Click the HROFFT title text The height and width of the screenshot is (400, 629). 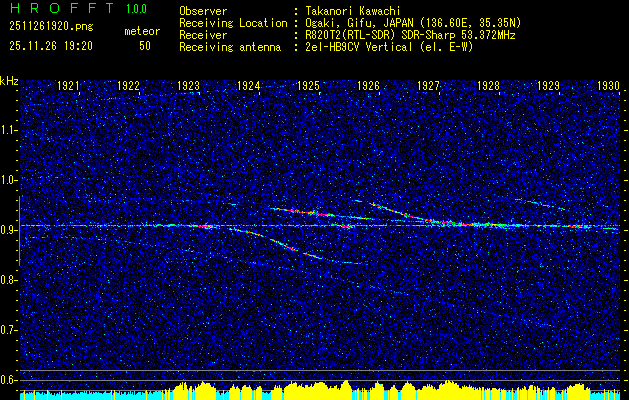pyautogui.click(x=63, y=8)
